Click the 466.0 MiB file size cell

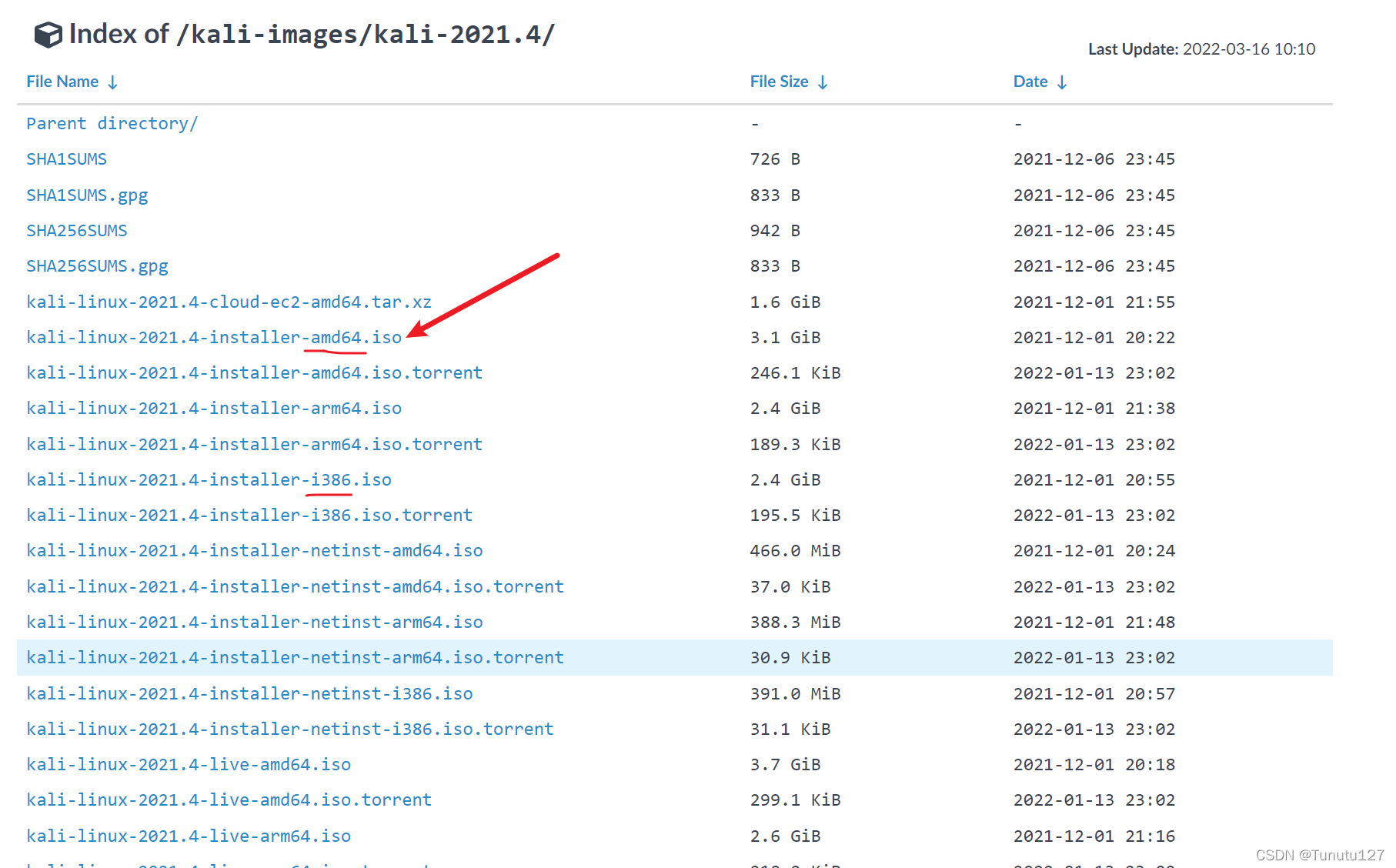tap(795, 551)
